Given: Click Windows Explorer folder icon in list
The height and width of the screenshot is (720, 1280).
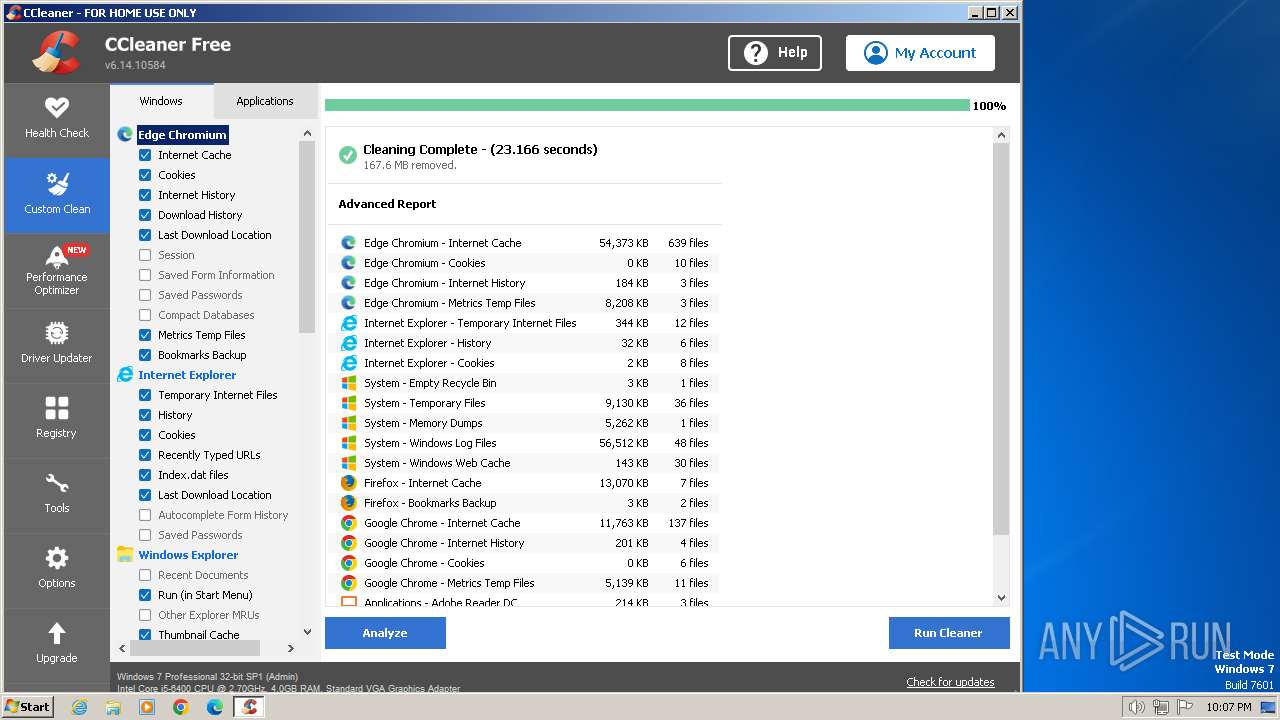Looking at the screenshot, I should tap(125, 555).
